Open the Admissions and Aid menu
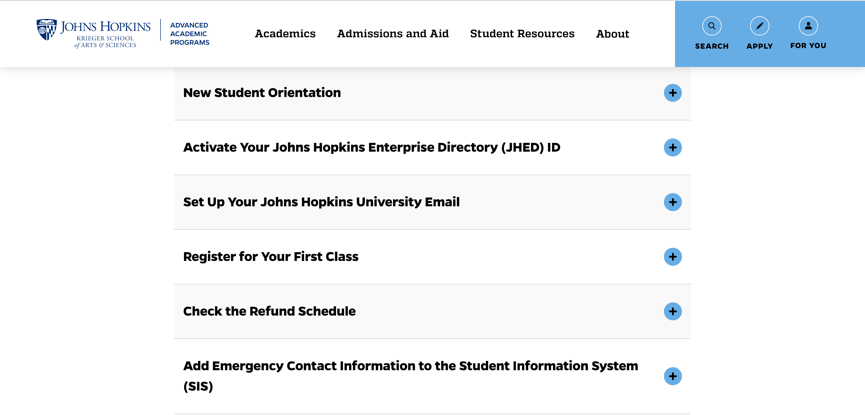The height and width of the screenshot is (415, 865). click(x=393, y=34)
